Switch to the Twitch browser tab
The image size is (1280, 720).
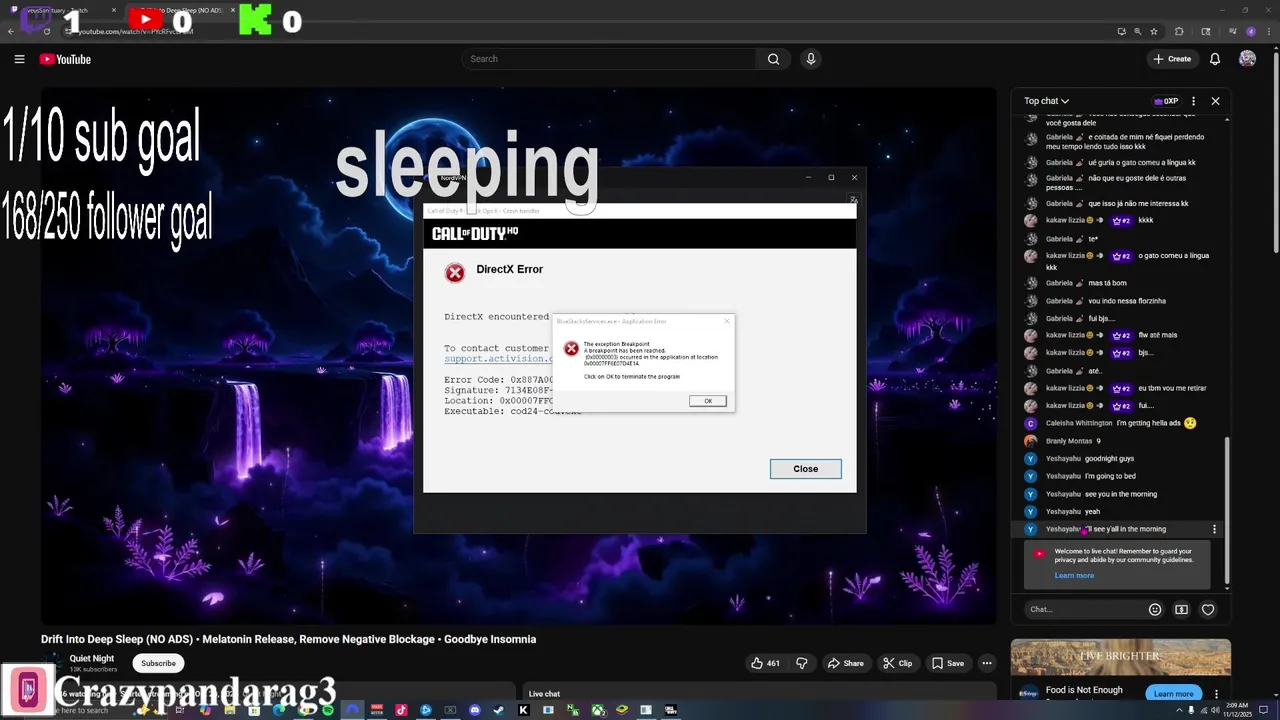60,10
